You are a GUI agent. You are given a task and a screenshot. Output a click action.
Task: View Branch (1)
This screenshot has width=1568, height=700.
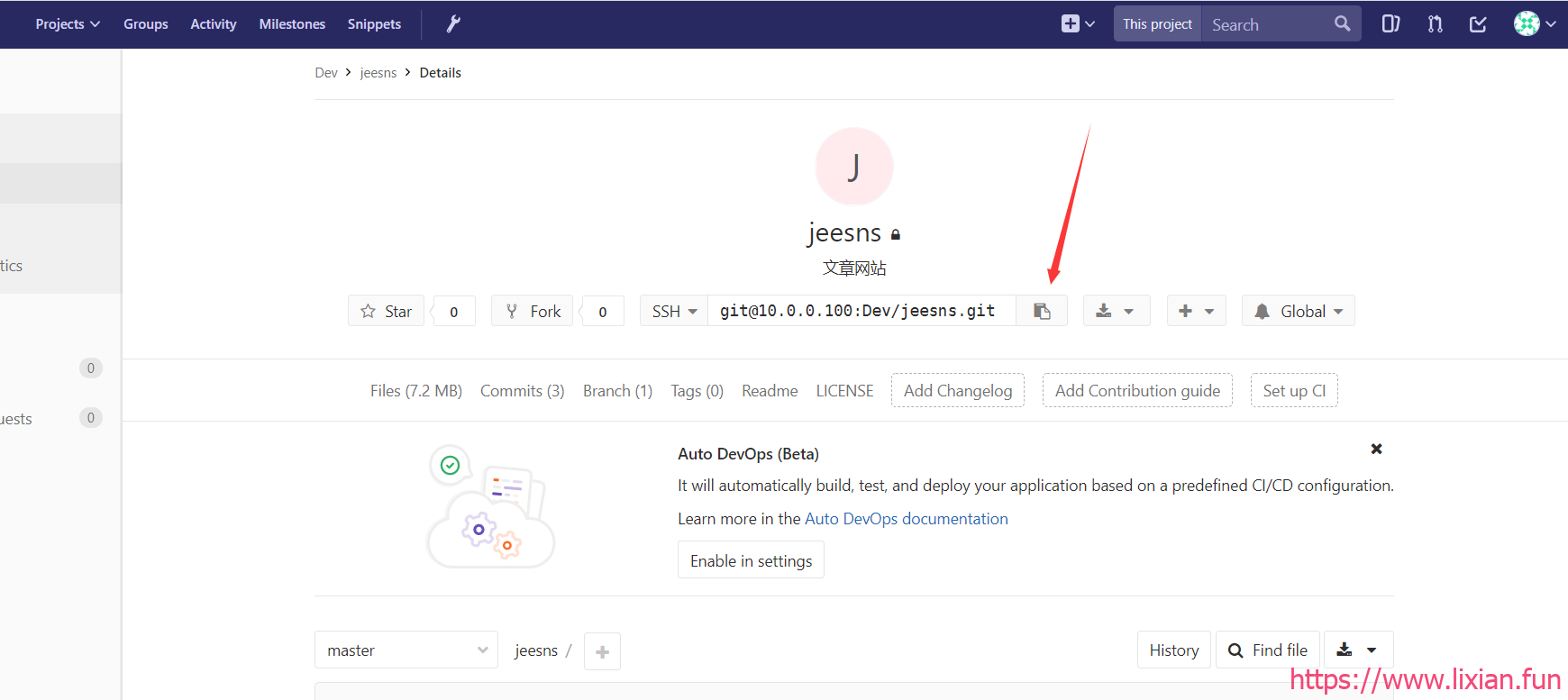click(617, 391)
